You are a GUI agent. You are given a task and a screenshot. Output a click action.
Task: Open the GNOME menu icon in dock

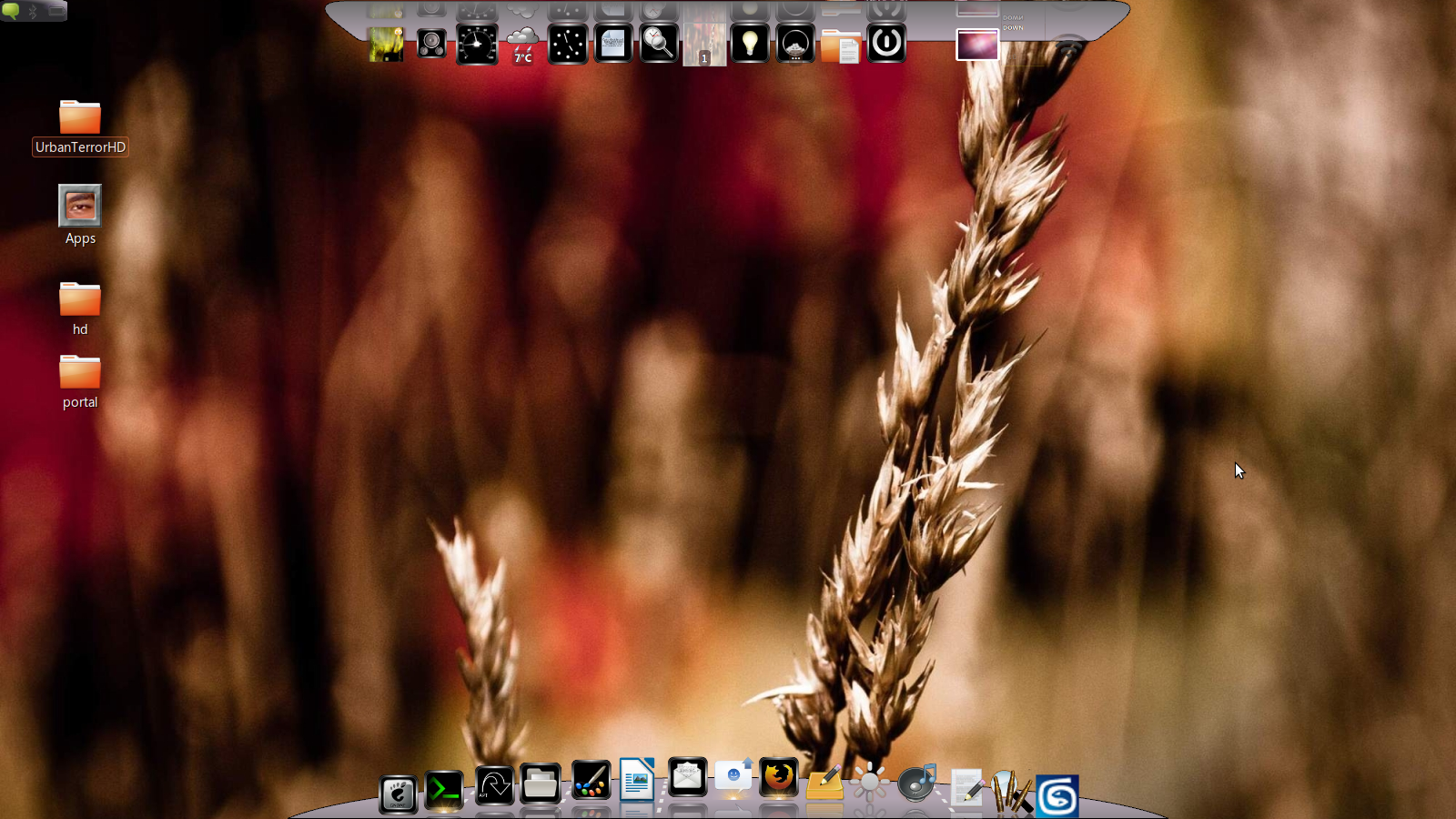398,794
